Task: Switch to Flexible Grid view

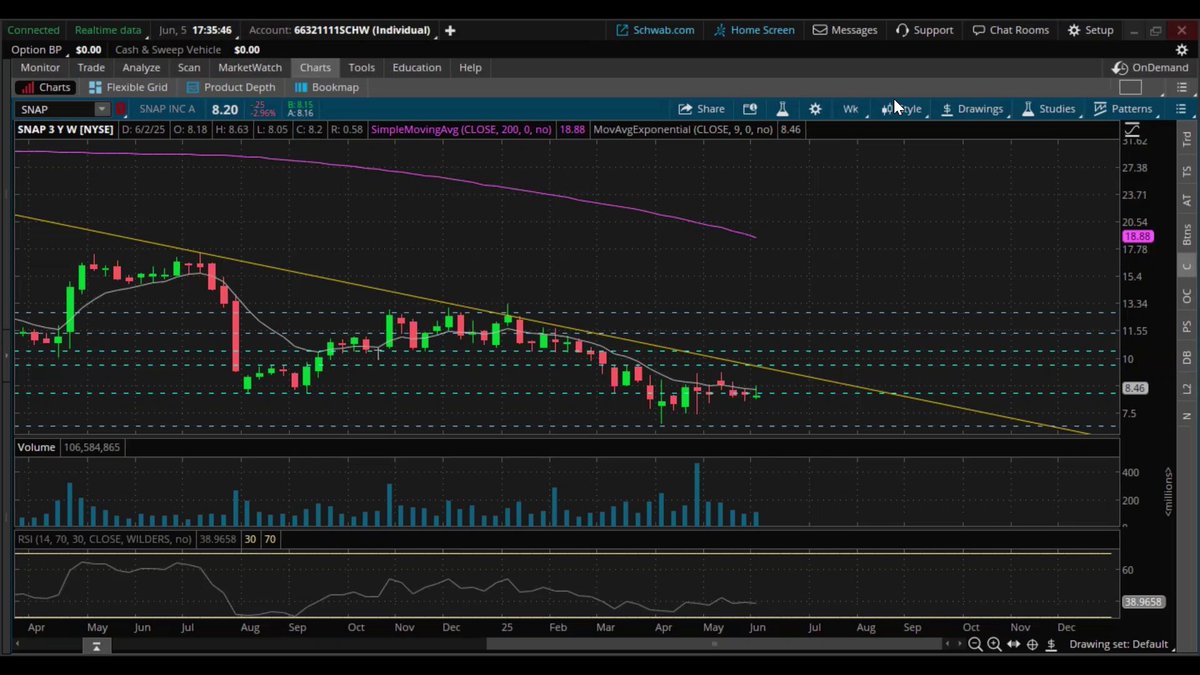Action: pyautogui.click(x=127, y=87)
